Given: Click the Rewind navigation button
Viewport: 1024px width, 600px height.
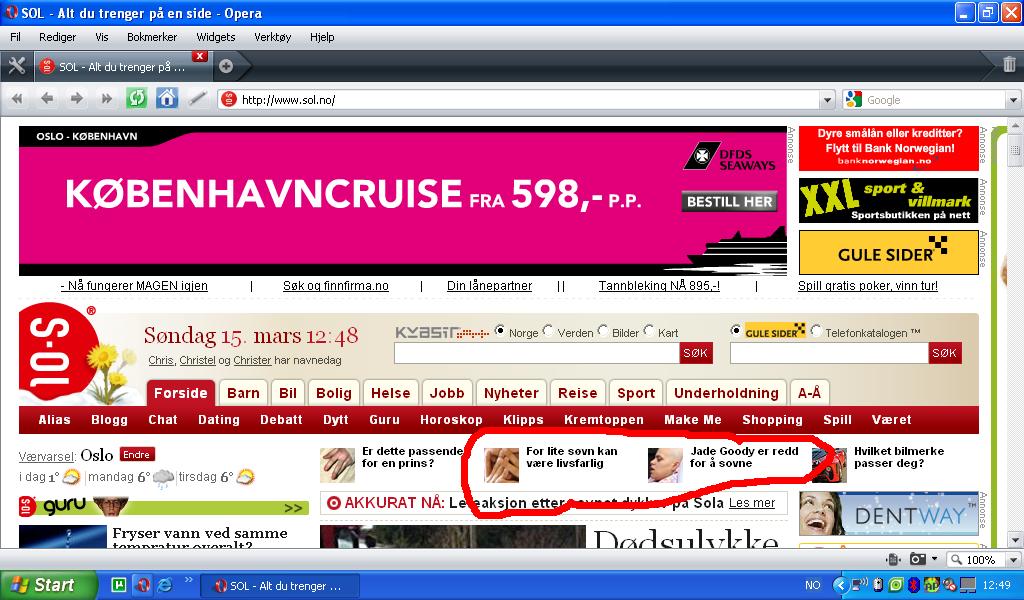Looking at the screenshot, I should click(17, 99).
